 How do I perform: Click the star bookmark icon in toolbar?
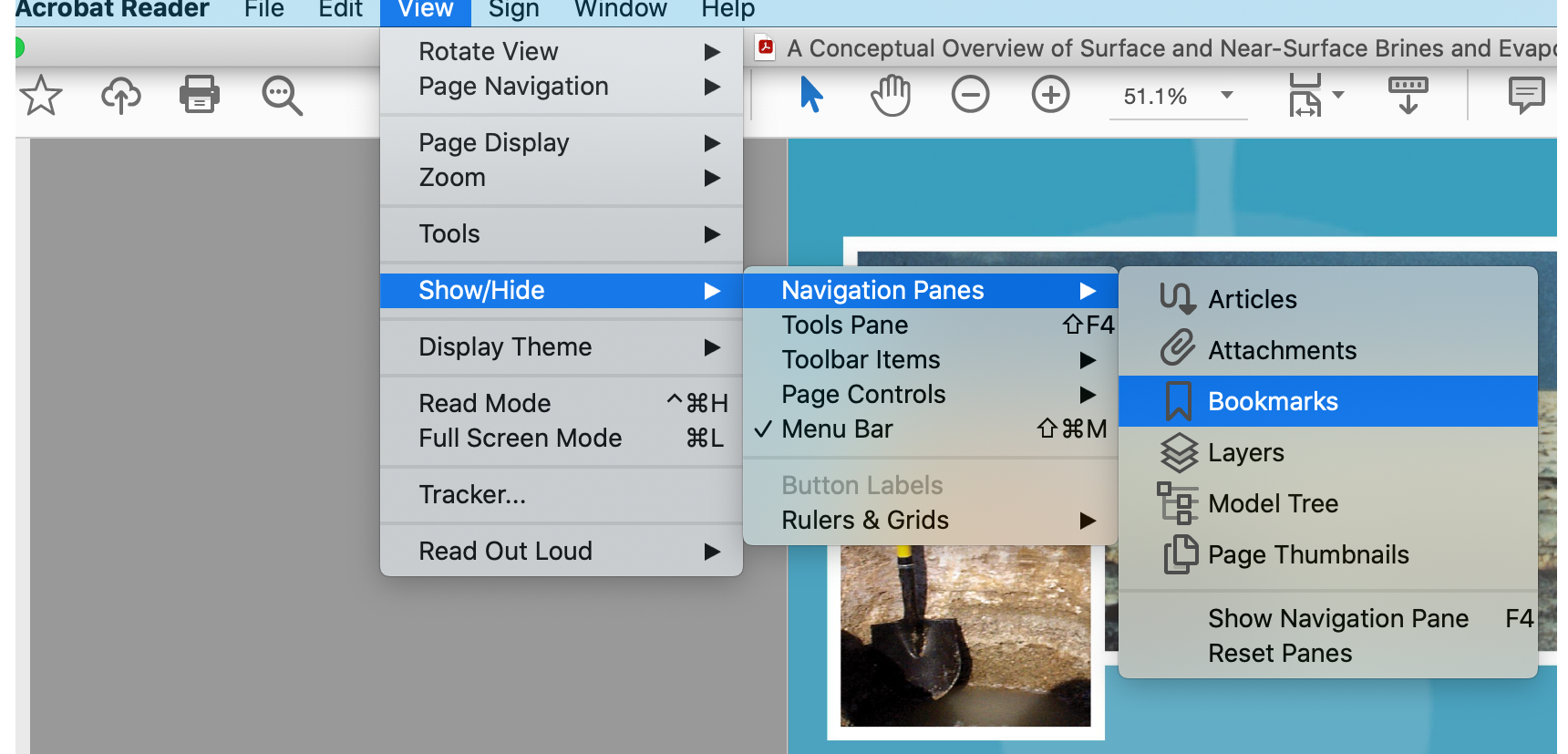click(x=41, y=96)
